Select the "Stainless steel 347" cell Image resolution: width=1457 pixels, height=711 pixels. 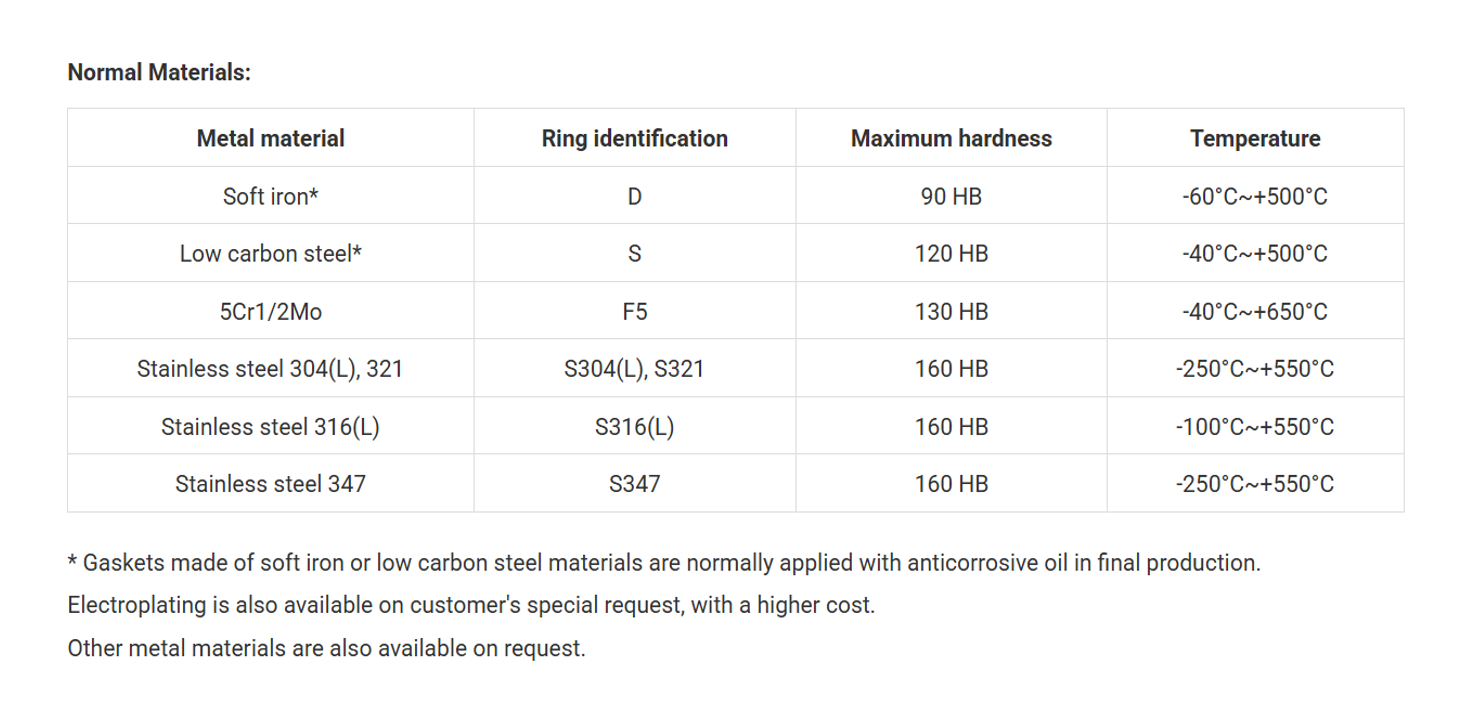[270, 484]
